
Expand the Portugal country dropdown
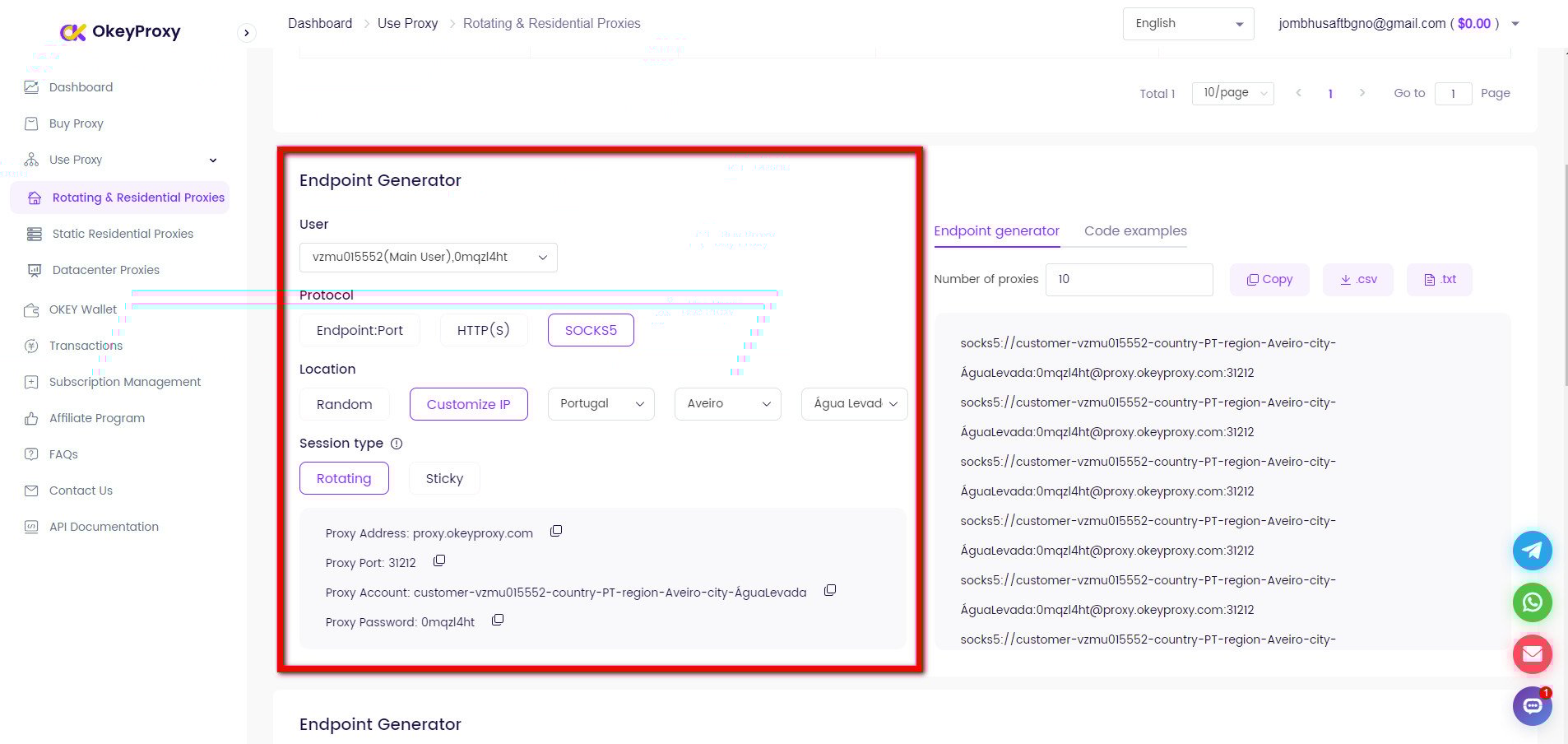[x=601, y=403]
